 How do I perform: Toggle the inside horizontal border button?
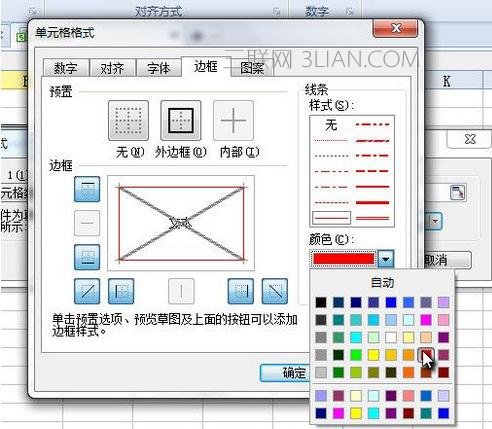click(x=87, y=223)
